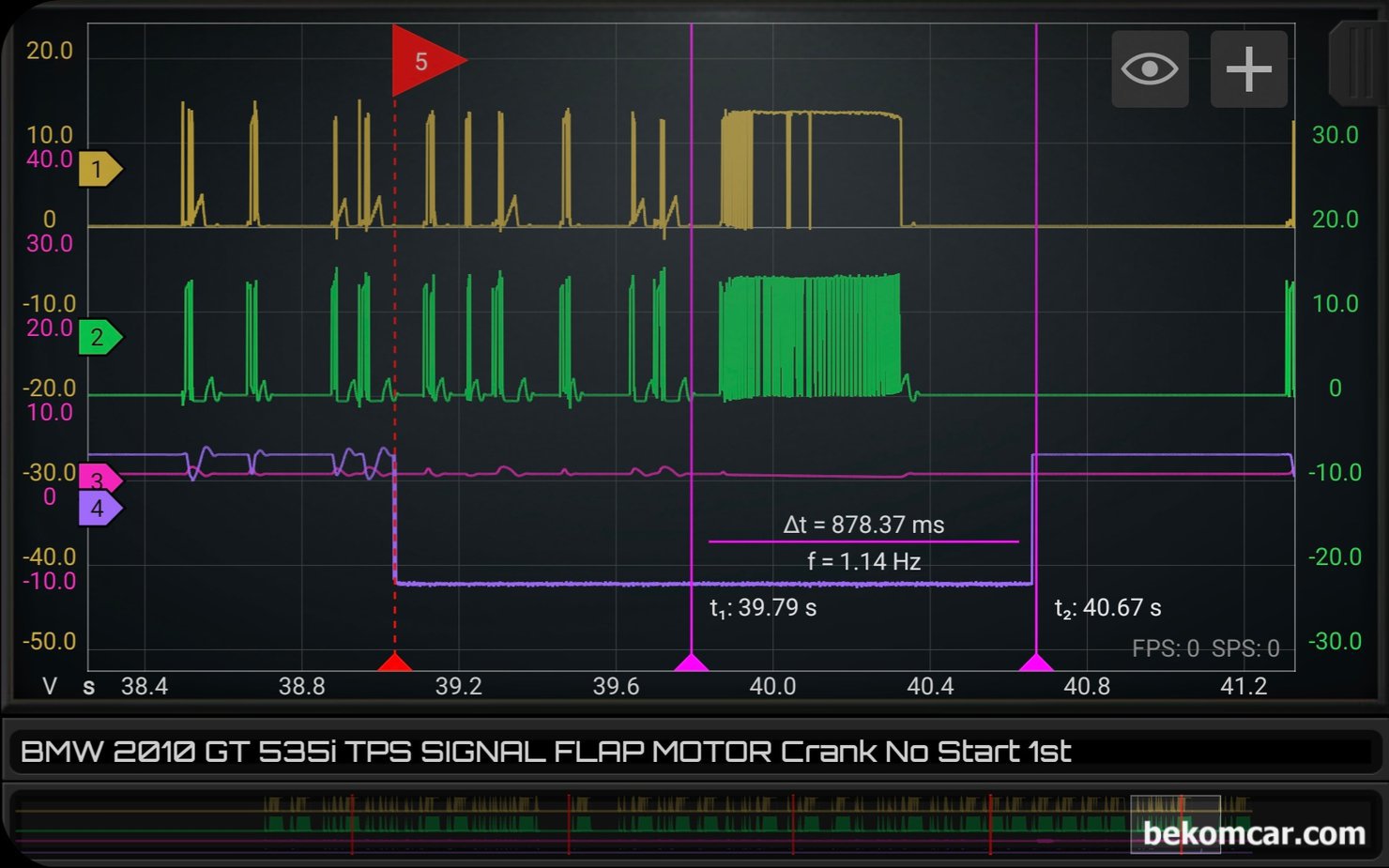
Task: Select channel 2 green label tag
Action: coord(99,337)
